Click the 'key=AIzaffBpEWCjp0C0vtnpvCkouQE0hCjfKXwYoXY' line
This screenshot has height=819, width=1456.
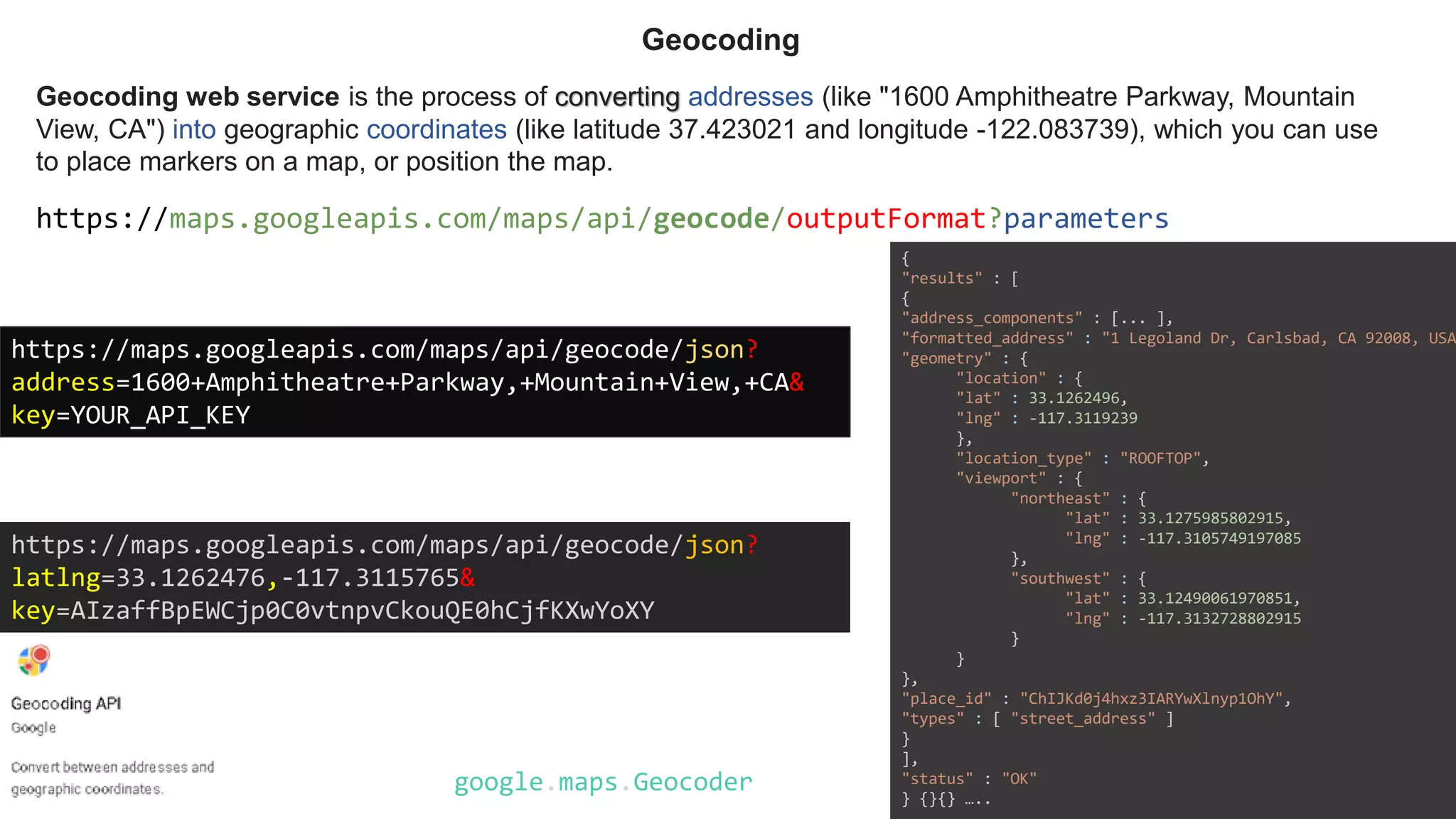coord(333,611)
